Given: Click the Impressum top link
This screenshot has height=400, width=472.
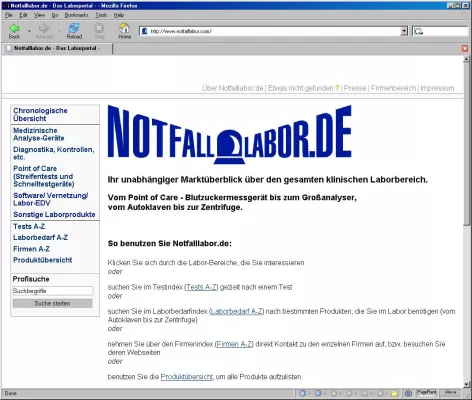Looking at the screenshot, I should pyautogui.click(x=437, y=88).
